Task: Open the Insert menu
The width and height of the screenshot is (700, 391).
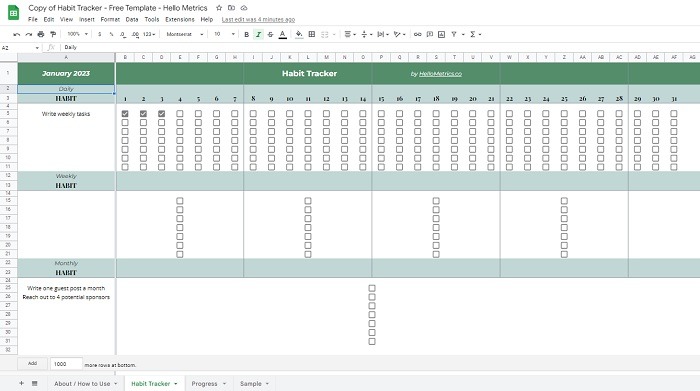Action: pos(87,20)
